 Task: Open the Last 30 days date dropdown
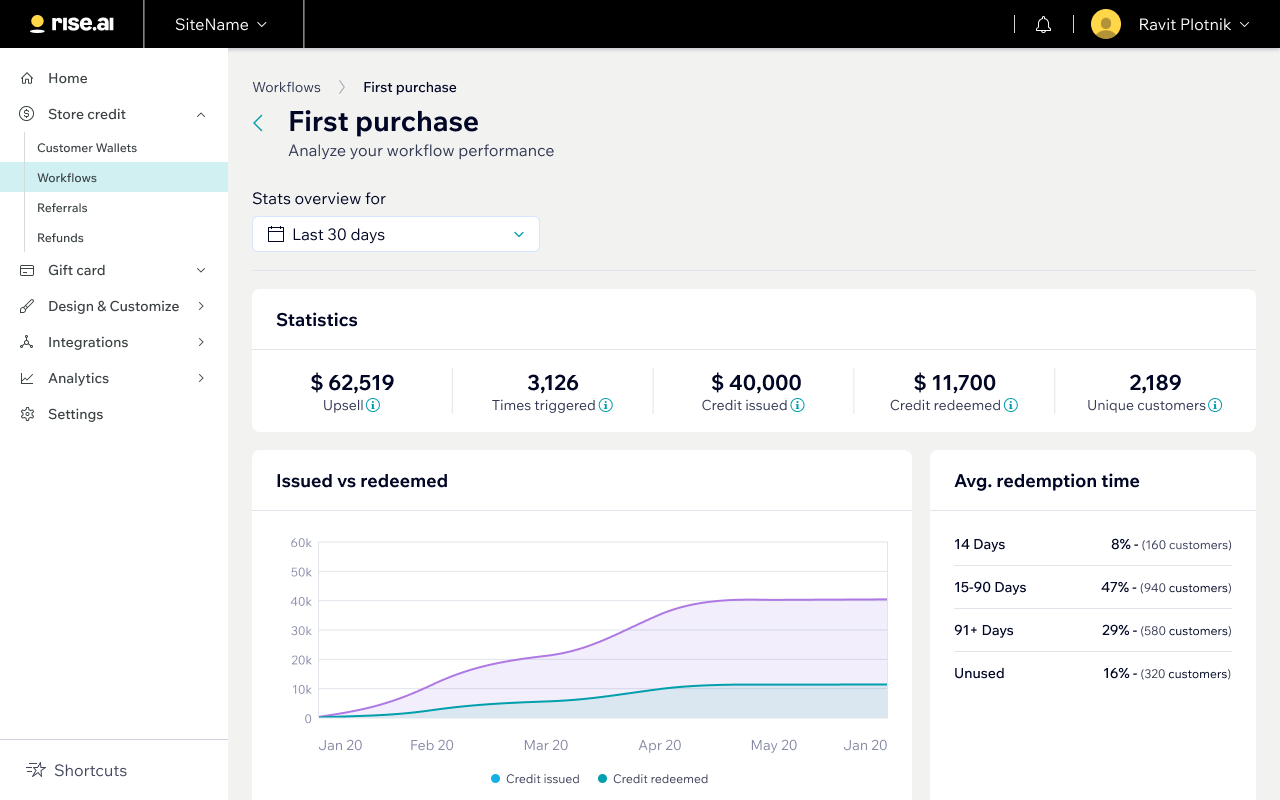click(396, 234)
